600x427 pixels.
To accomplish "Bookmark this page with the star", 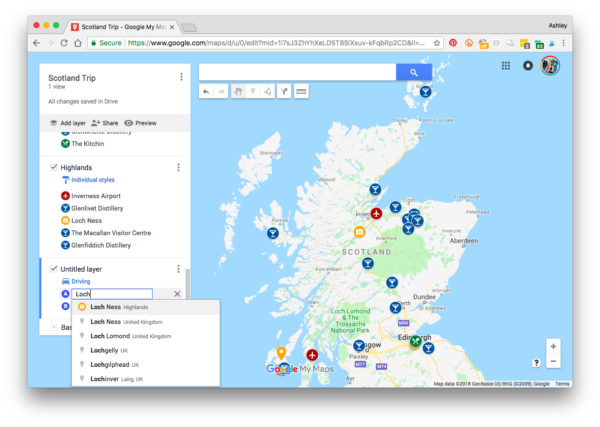I will pos(437,43).
